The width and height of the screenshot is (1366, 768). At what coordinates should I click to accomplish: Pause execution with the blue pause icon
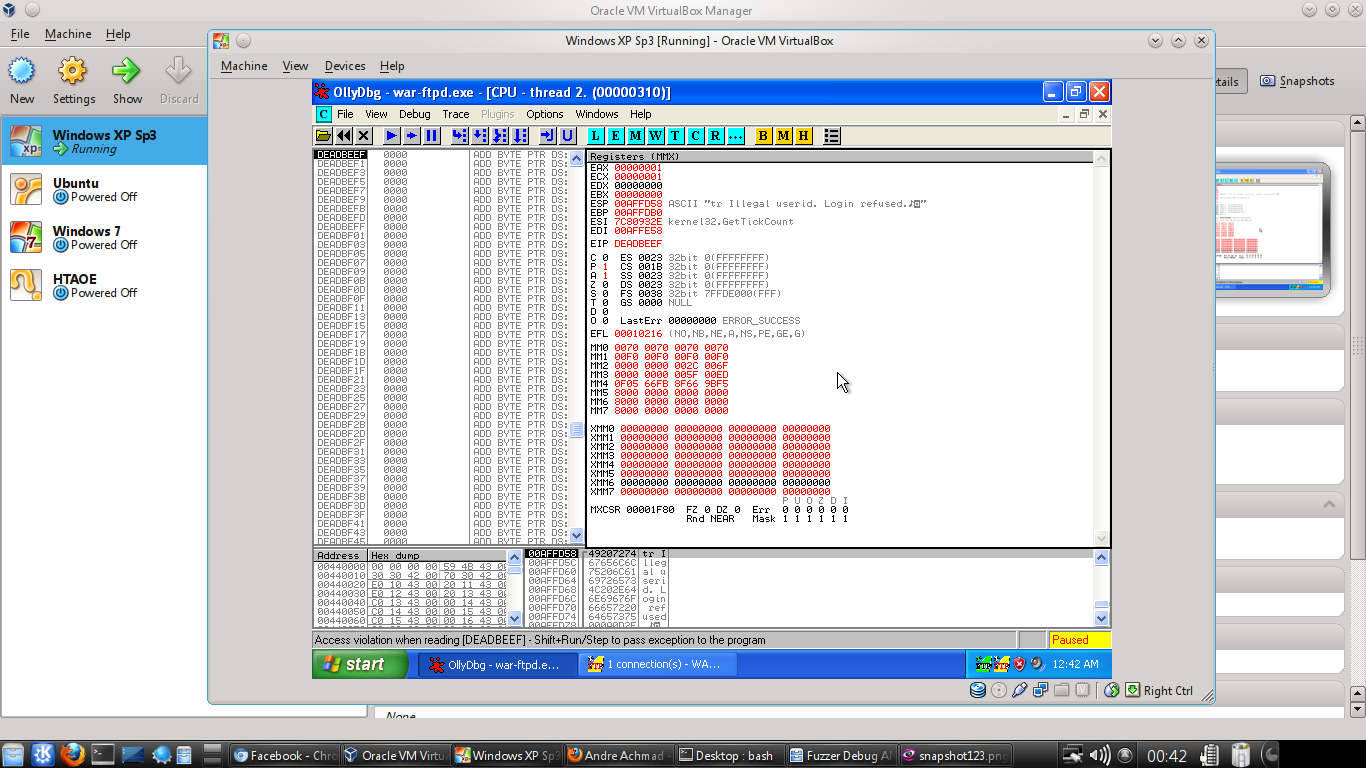click(x=432, y=135)
